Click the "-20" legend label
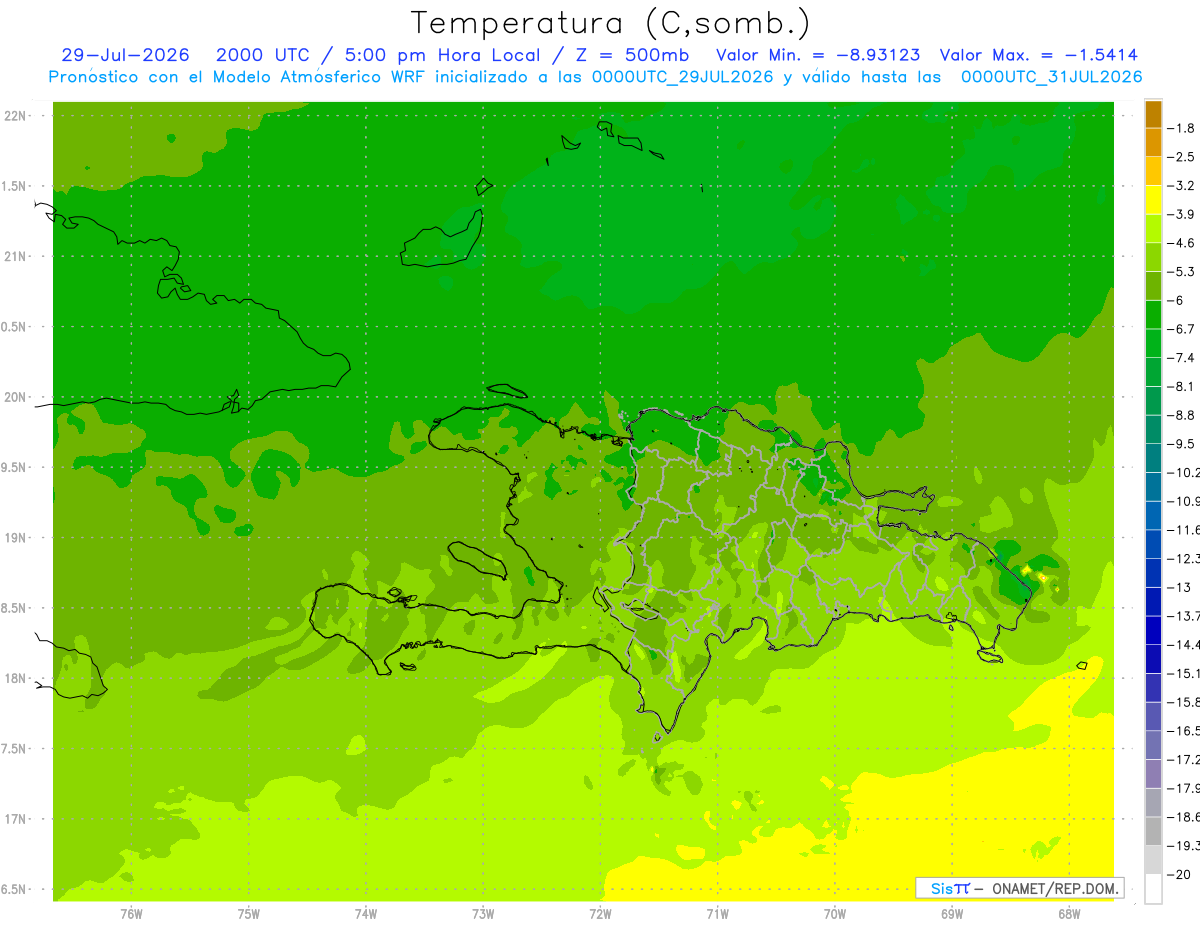This screenshot has height=927, width=1200. (1179, 875)
